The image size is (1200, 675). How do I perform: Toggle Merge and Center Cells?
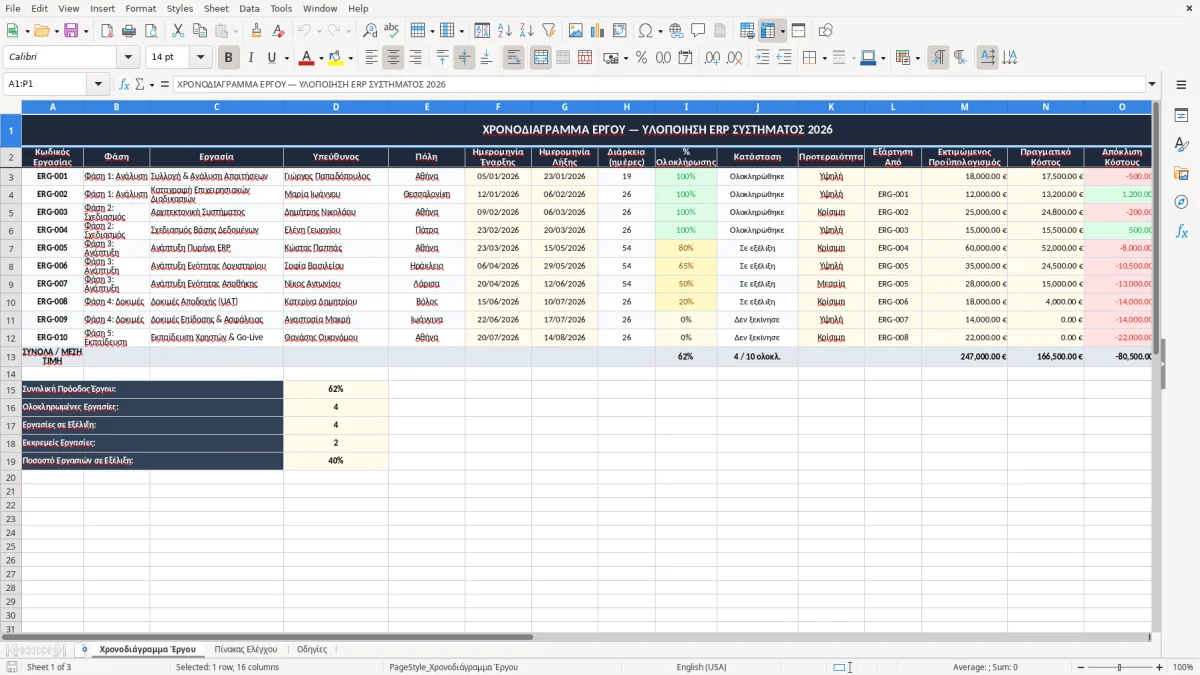[541, 58]
